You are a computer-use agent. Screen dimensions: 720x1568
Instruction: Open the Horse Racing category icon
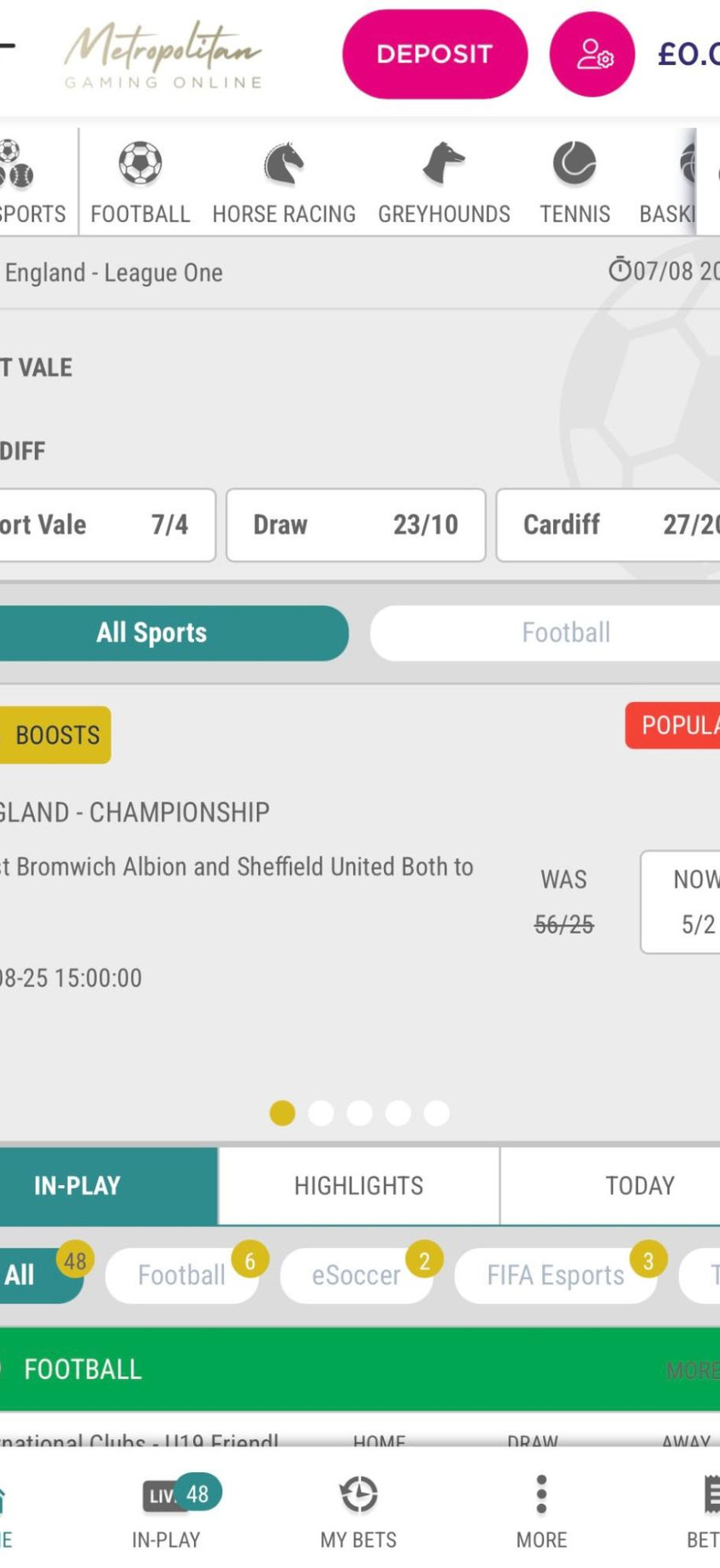tap(284, 164)
